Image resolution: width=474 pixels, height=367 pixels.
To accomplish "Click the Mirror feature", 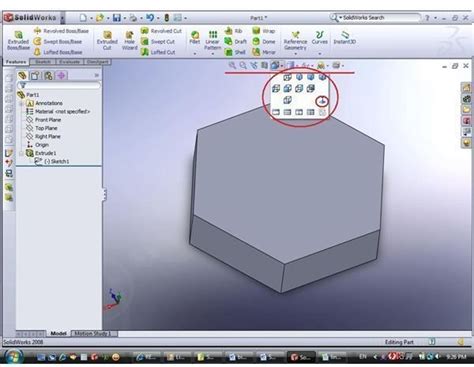I will point(264,52).
